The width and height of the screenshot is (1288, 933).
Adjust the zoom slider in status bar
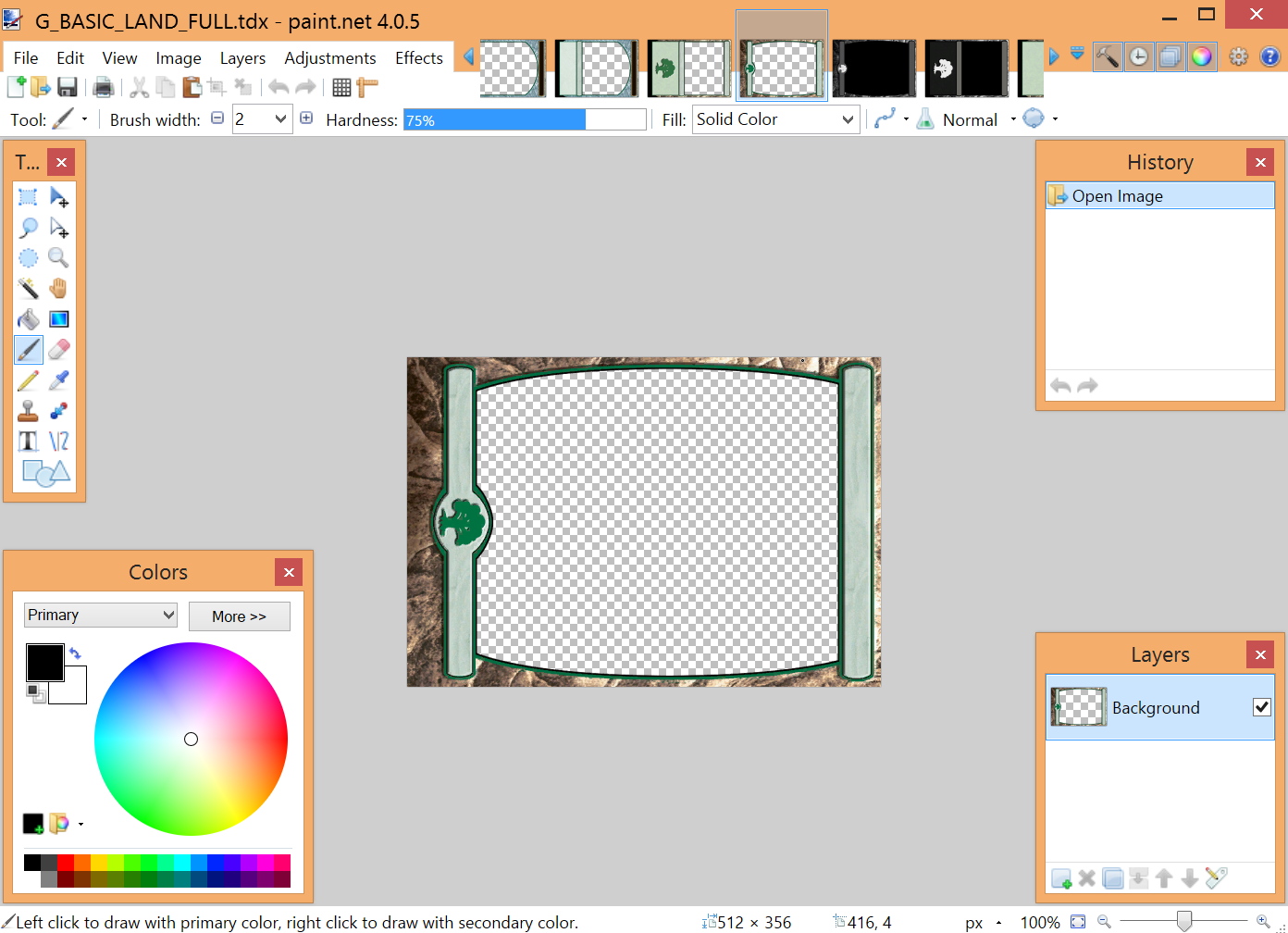click(1184, 921)
